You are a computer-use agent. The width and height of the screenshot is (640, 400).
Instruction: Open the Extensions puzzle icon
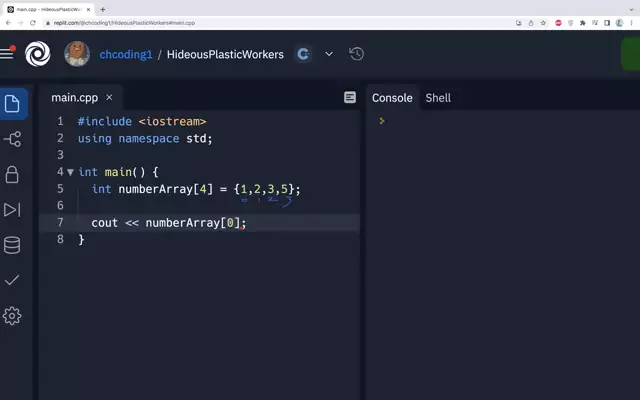pyautogui.click(x=583, y=23)
